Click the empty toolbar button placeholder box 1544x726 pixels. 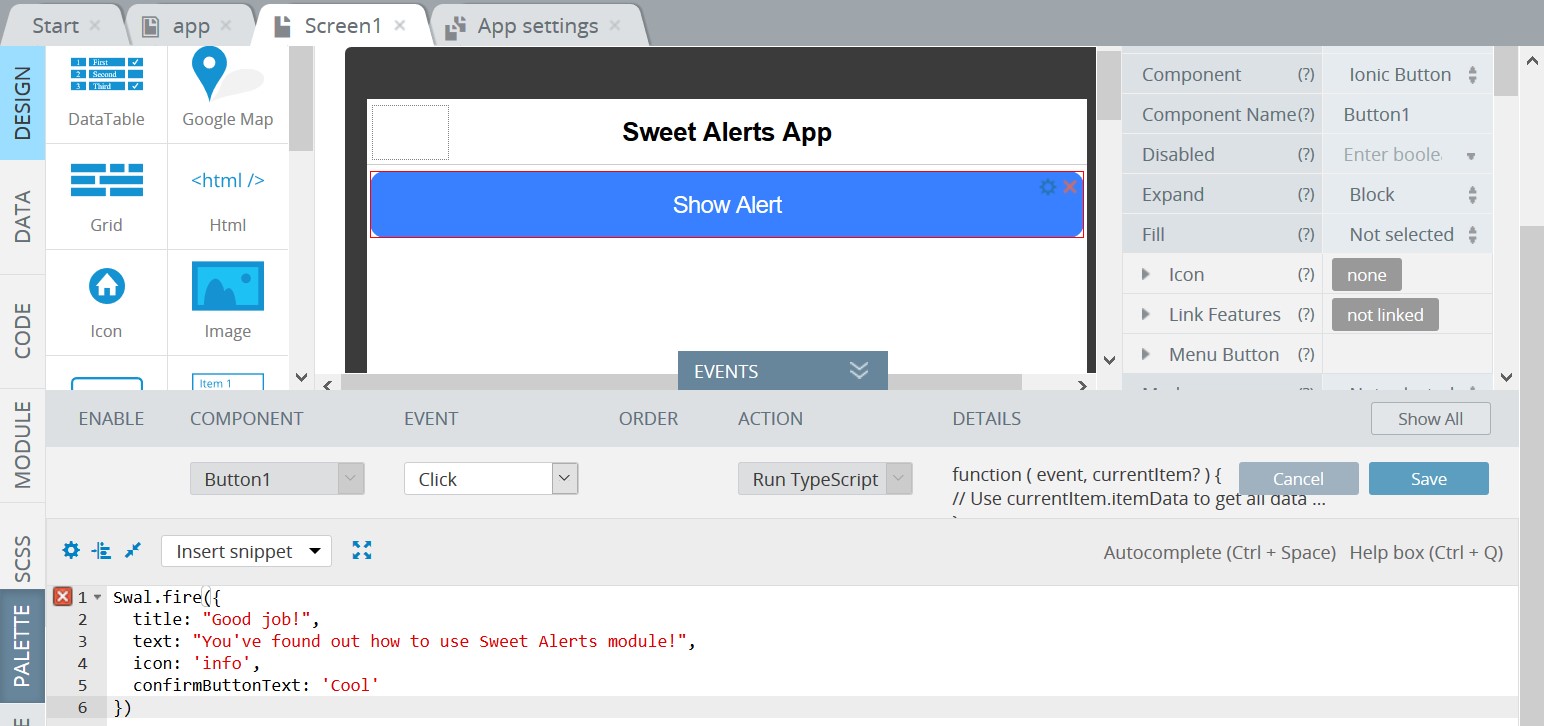tap(410, 132)
